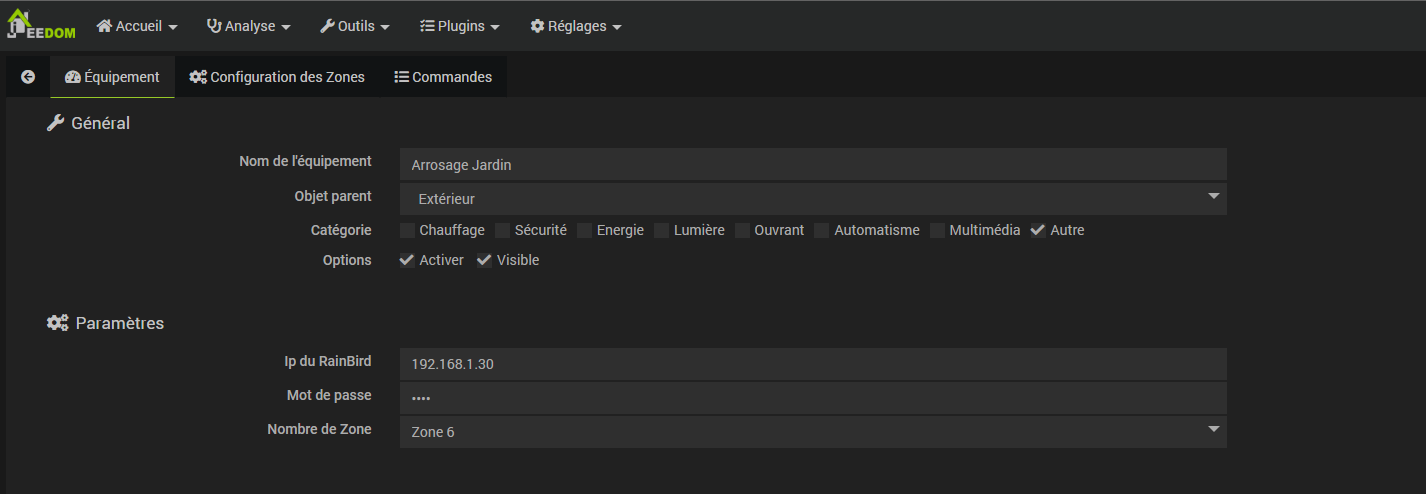The image size is (1426, 494).
Task: Click the Jeedom logo icon
Action: (x=41, y=25)
